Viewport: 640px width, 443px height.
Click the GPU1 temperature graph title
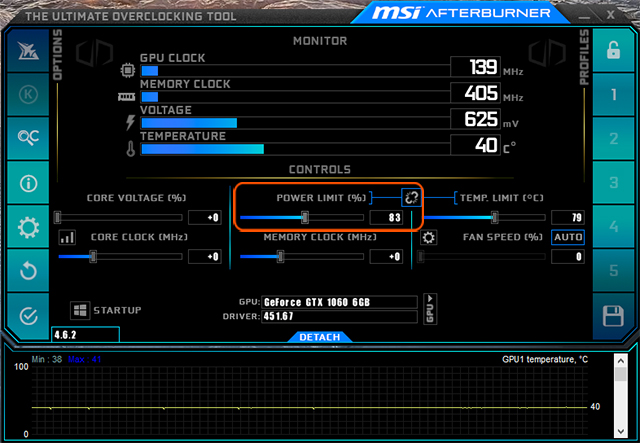click(545, 360)
